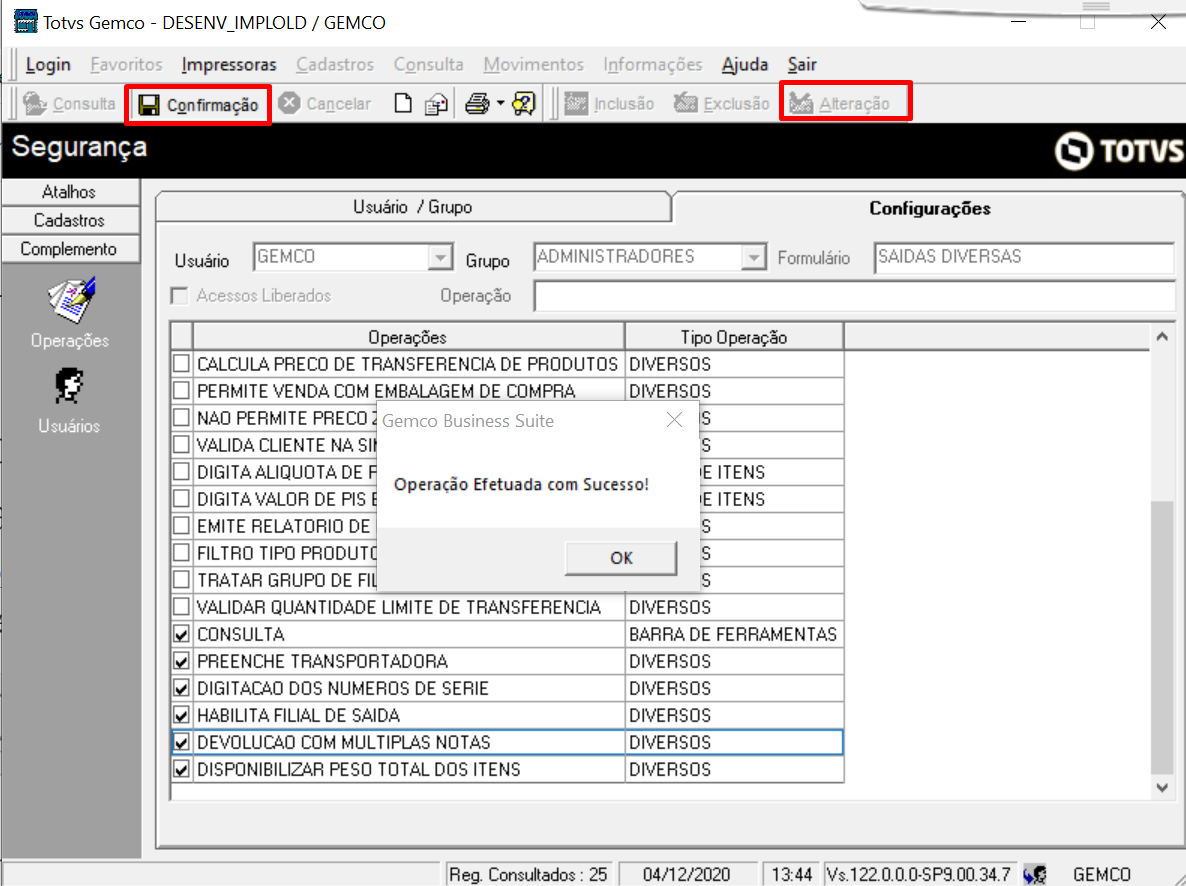This screenshot has height=886, width=1186.
Task: Click the Consulta toolbar button
Action: [69, 104]
